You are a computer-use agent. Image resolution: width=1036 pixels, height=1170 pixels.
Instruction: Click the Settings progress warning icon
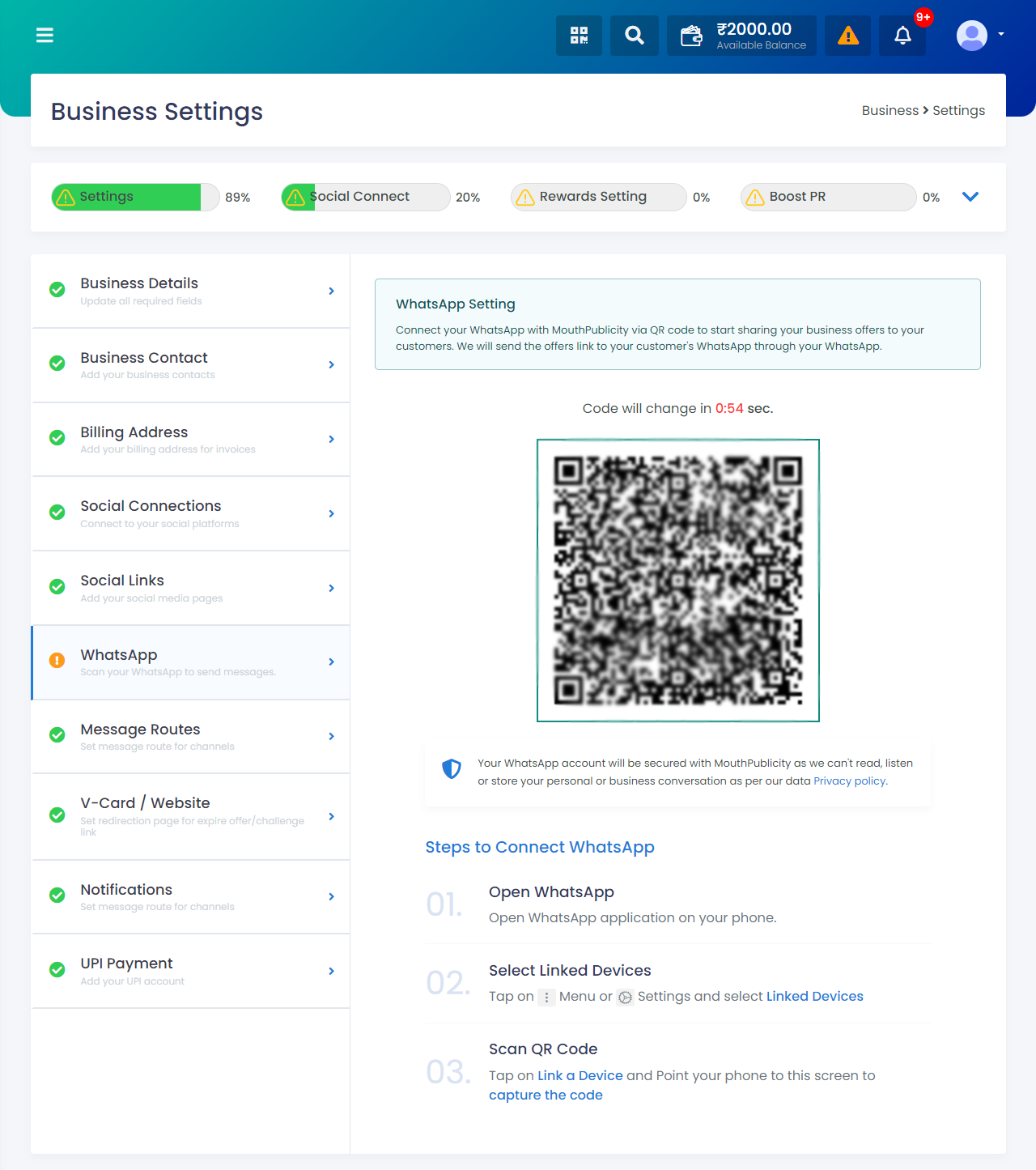[x=66, y=198]
